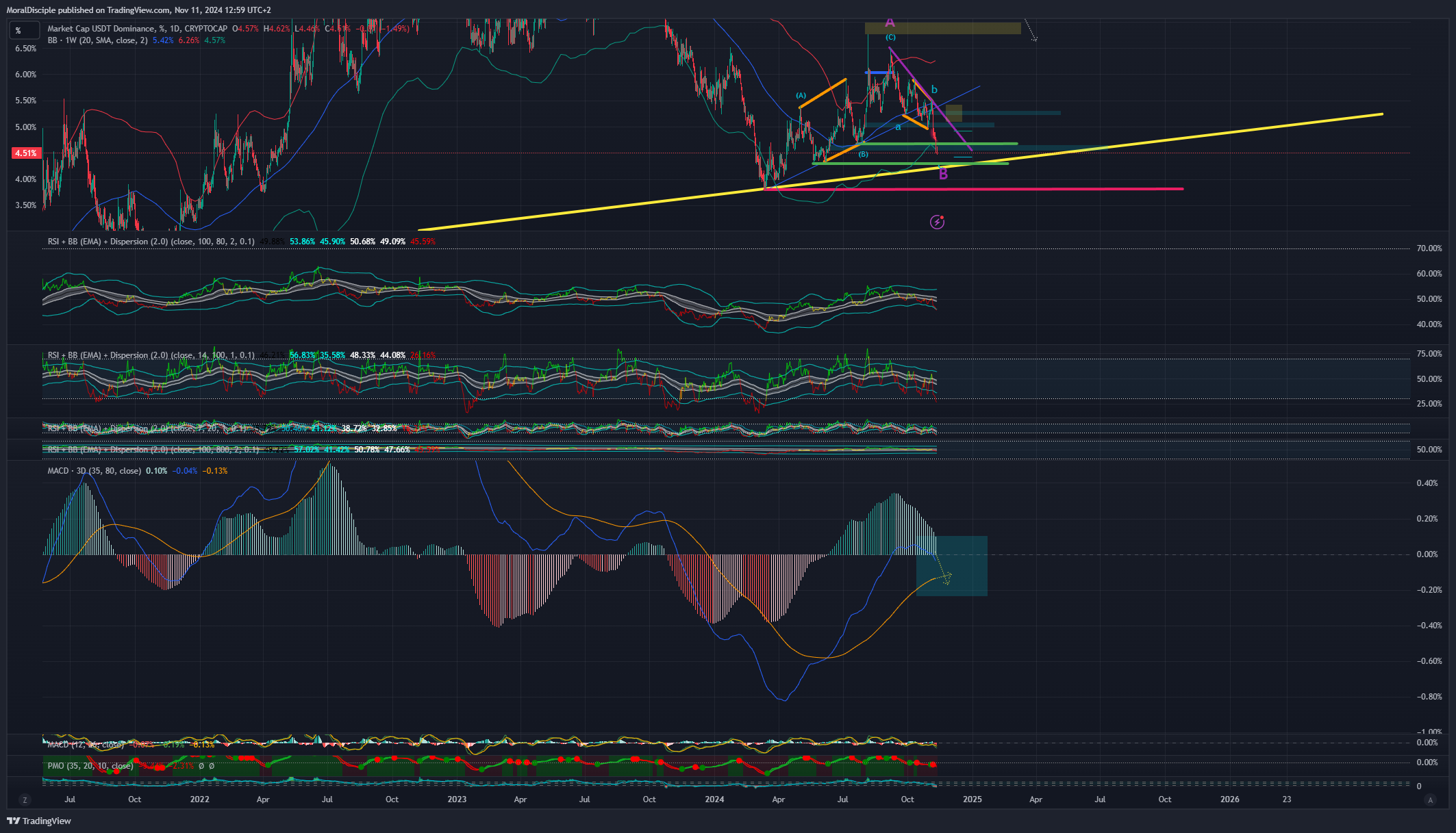The width and height of the screenshot is (1456, 833).
Task: Click the 2022 time axis label
Action: click(x=199, y=799)
